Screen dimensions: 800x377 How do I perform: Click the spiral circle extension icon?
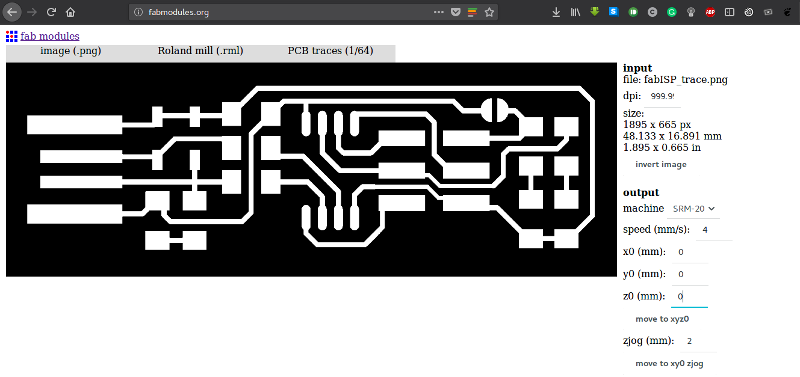point(749,12)
